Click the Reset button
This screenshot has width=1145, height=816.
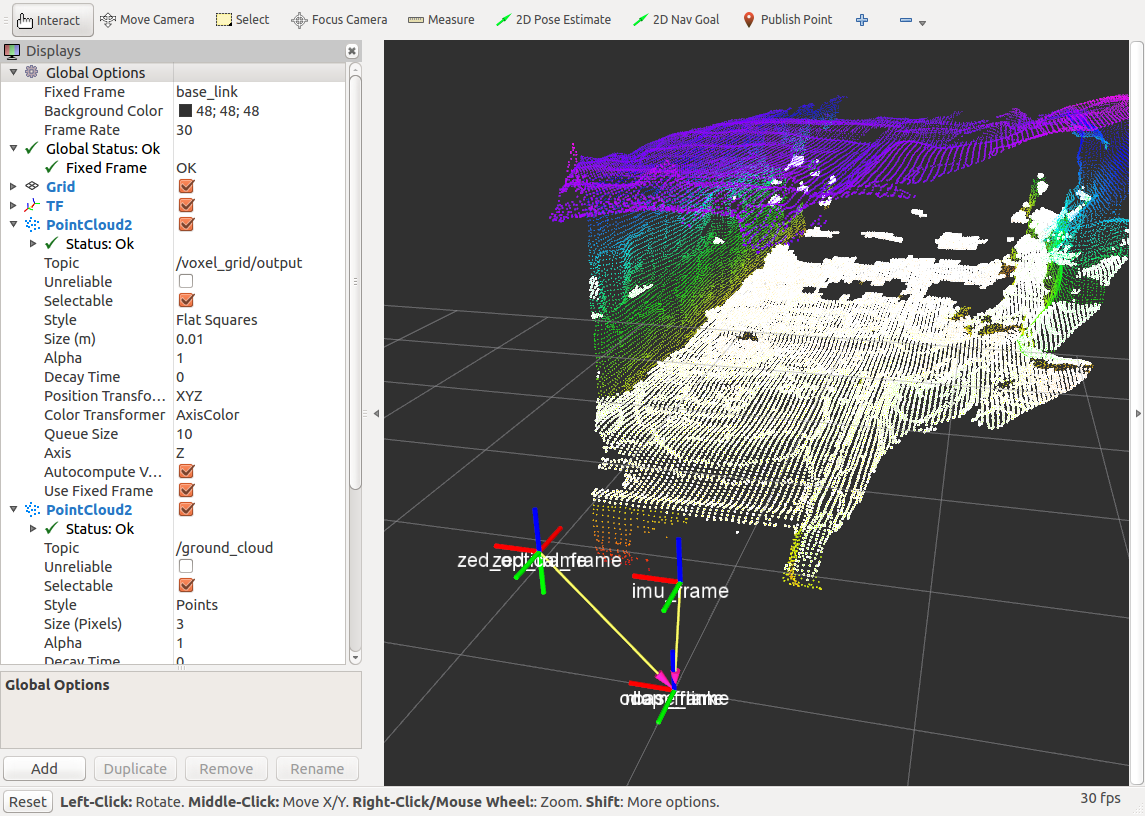(28, 802)
